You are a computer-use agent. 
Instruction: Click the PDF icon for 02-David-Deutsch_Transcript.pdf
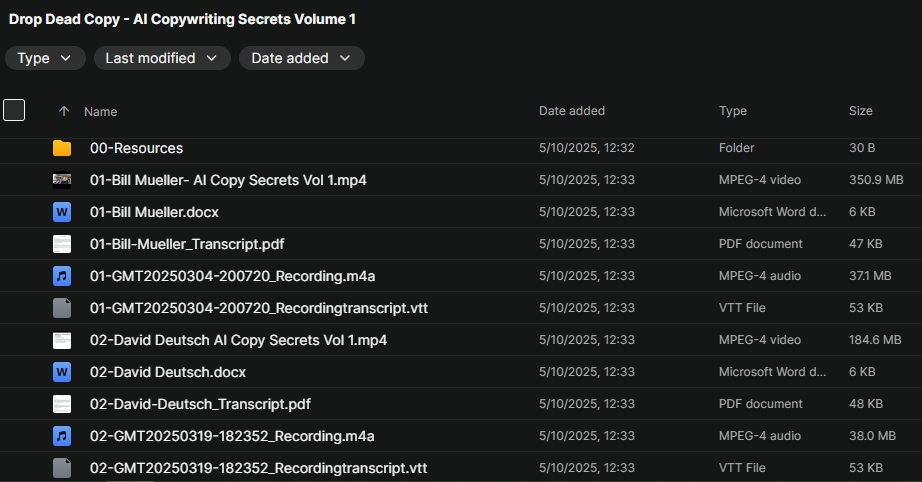pos(62,404)
